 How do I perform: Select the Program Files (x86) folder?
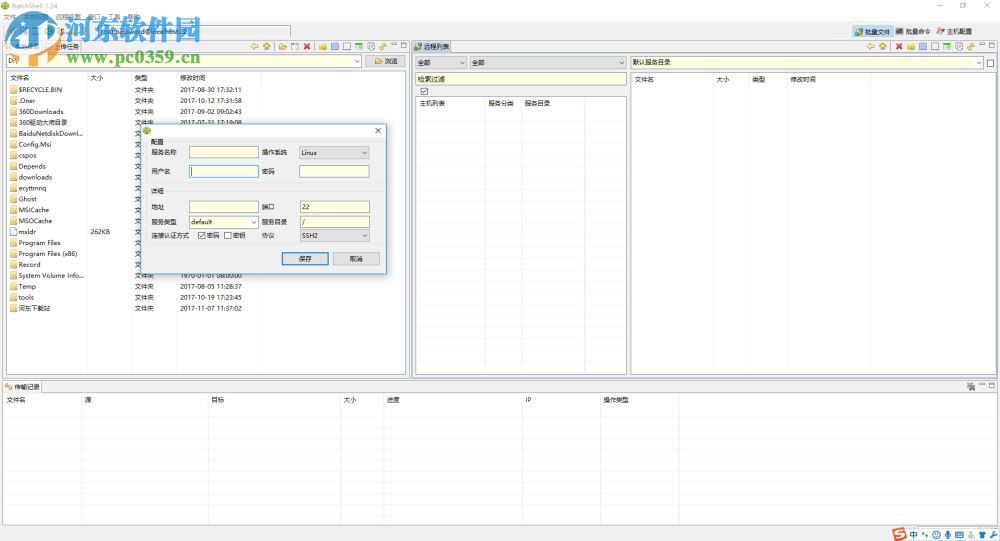47,254
